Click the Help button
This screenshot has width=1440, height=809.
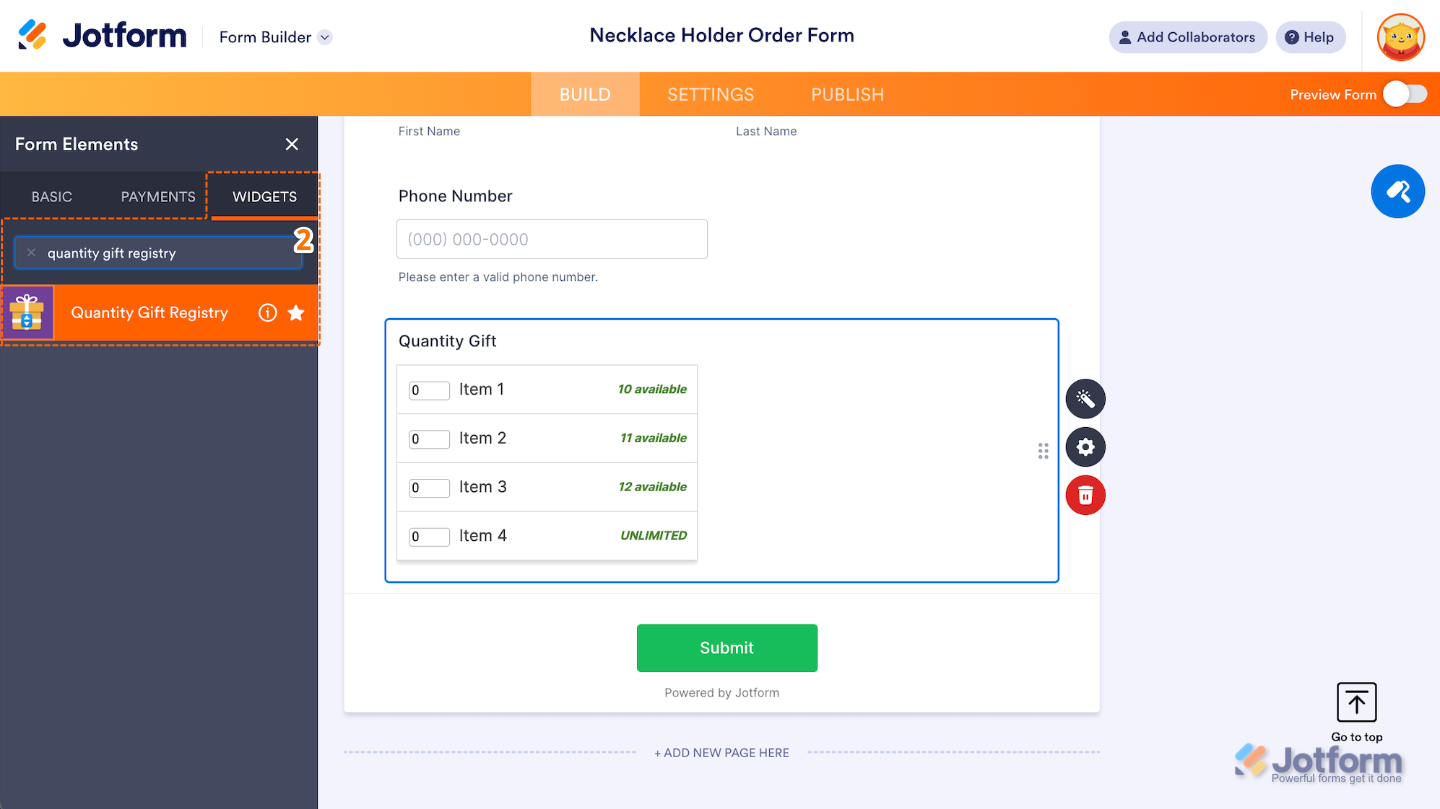click(1310, 37)
